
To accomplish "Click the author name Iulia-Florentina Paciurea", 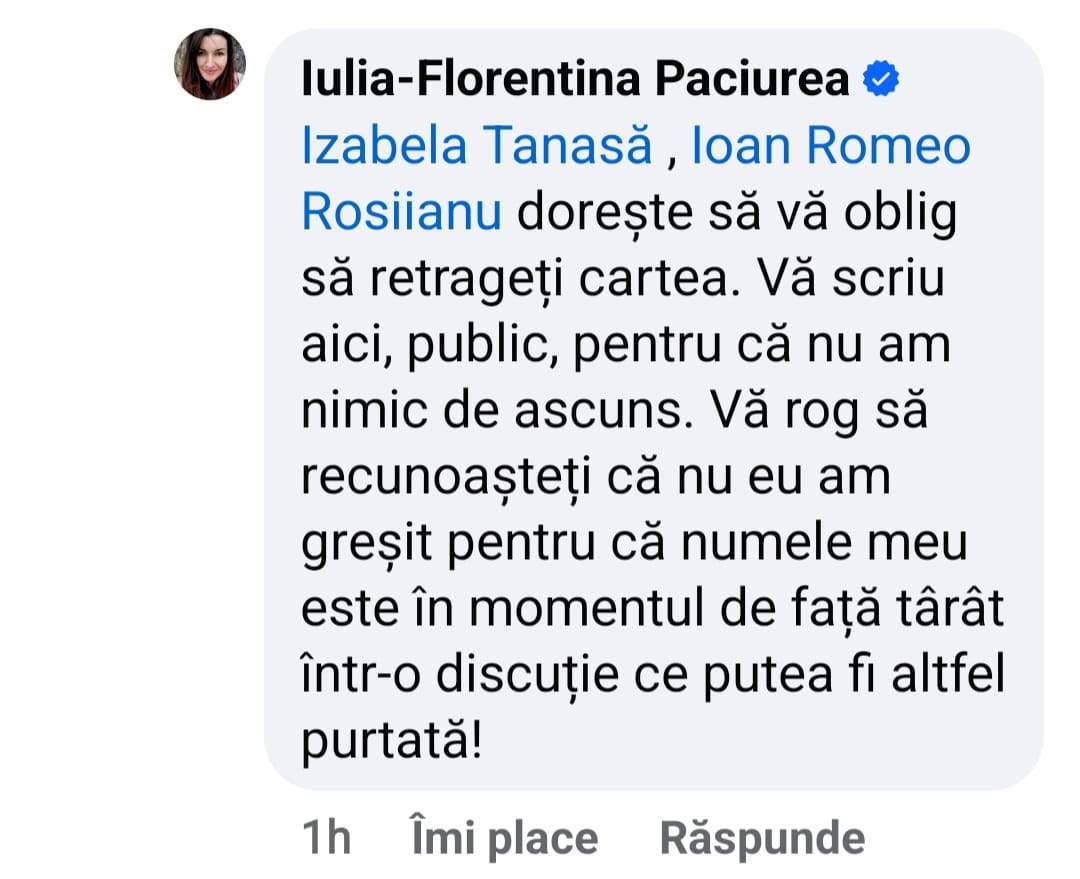I will (575, 80).
